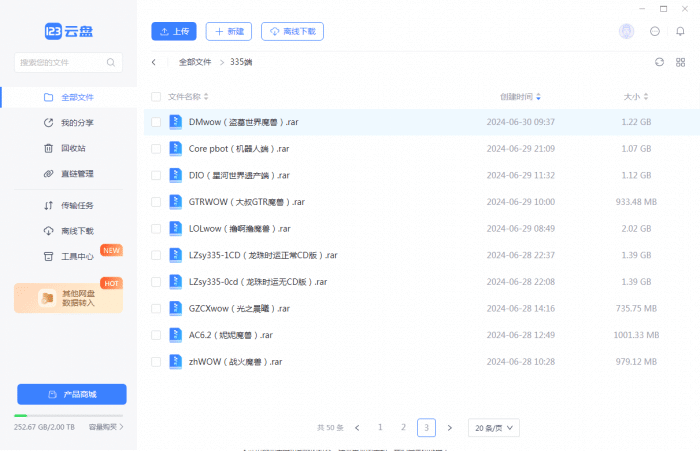Click the DMwow rar file icon
Screen dimensions: 700x451
[x=175, y=122]
